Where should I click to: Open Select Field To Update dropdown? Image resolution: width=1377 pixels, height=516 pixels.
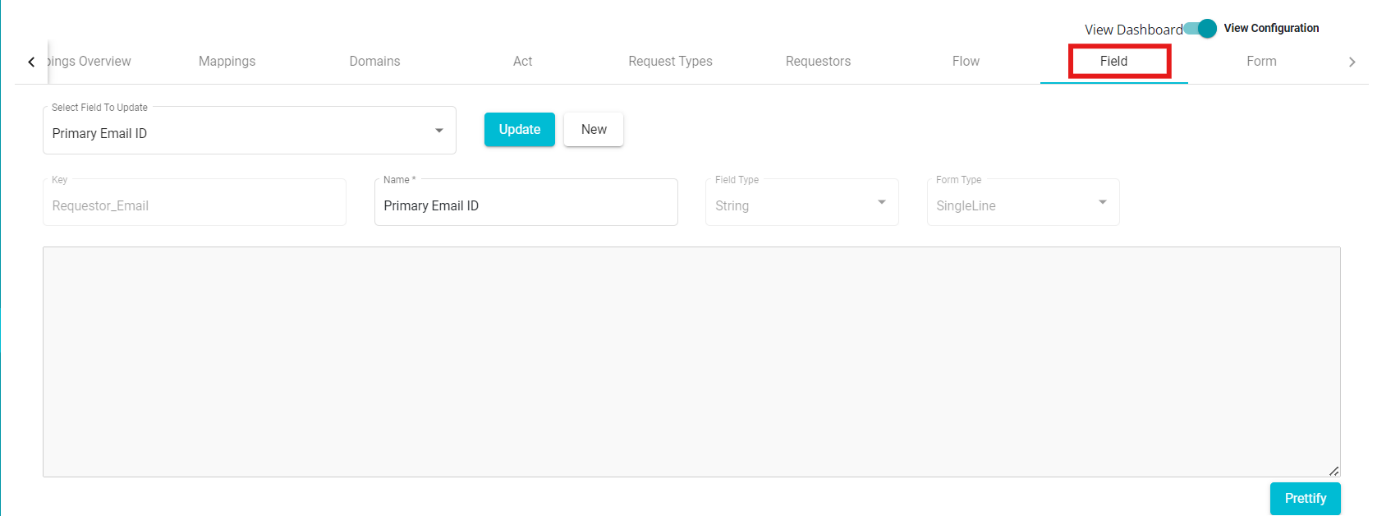(x=249, y=132)
